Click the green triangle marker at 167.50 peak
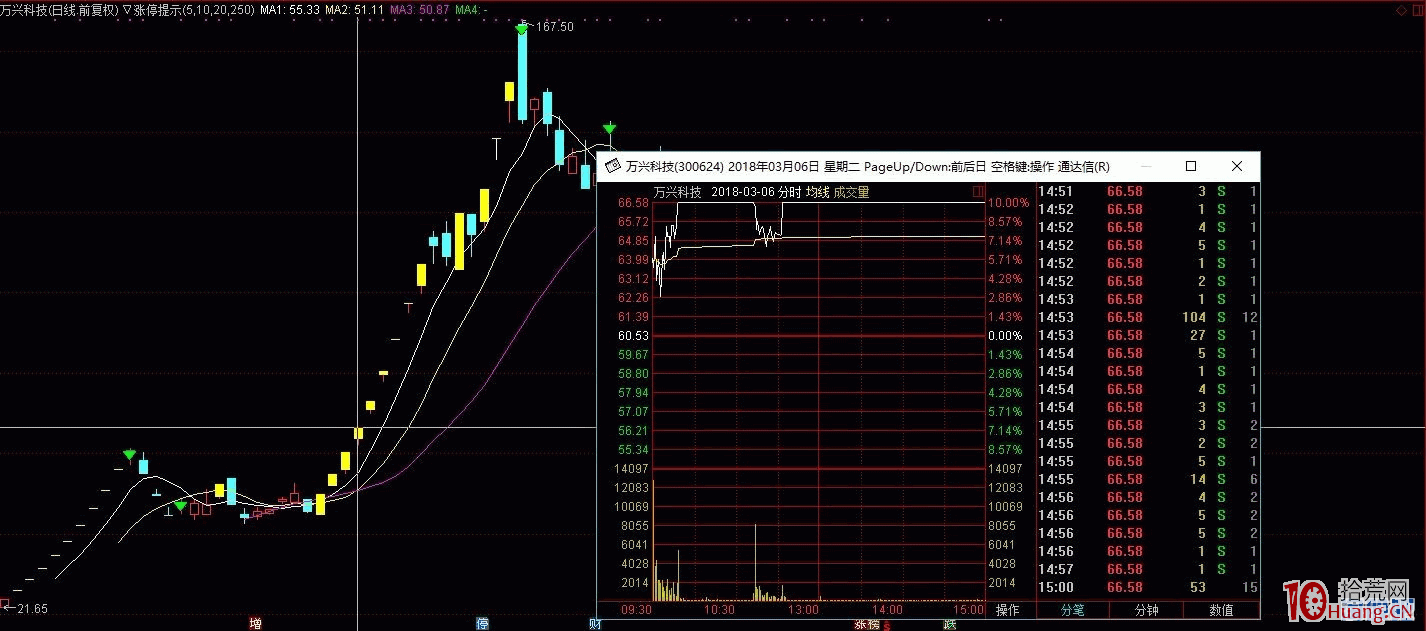Viewport: 1426px width, 631px height. (x=522, y=29)
